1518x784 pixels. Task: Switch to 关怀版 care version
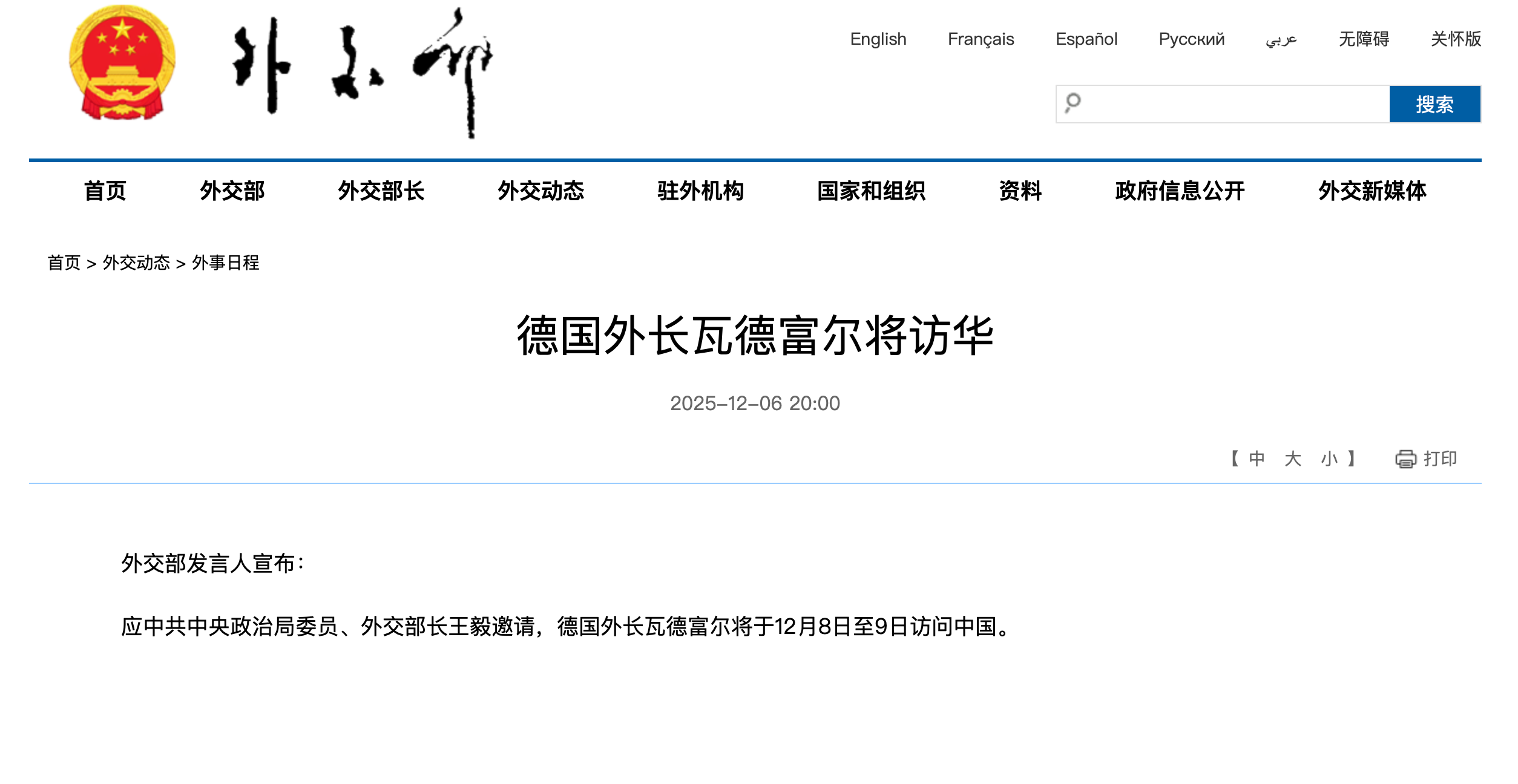click(1456, 39)
